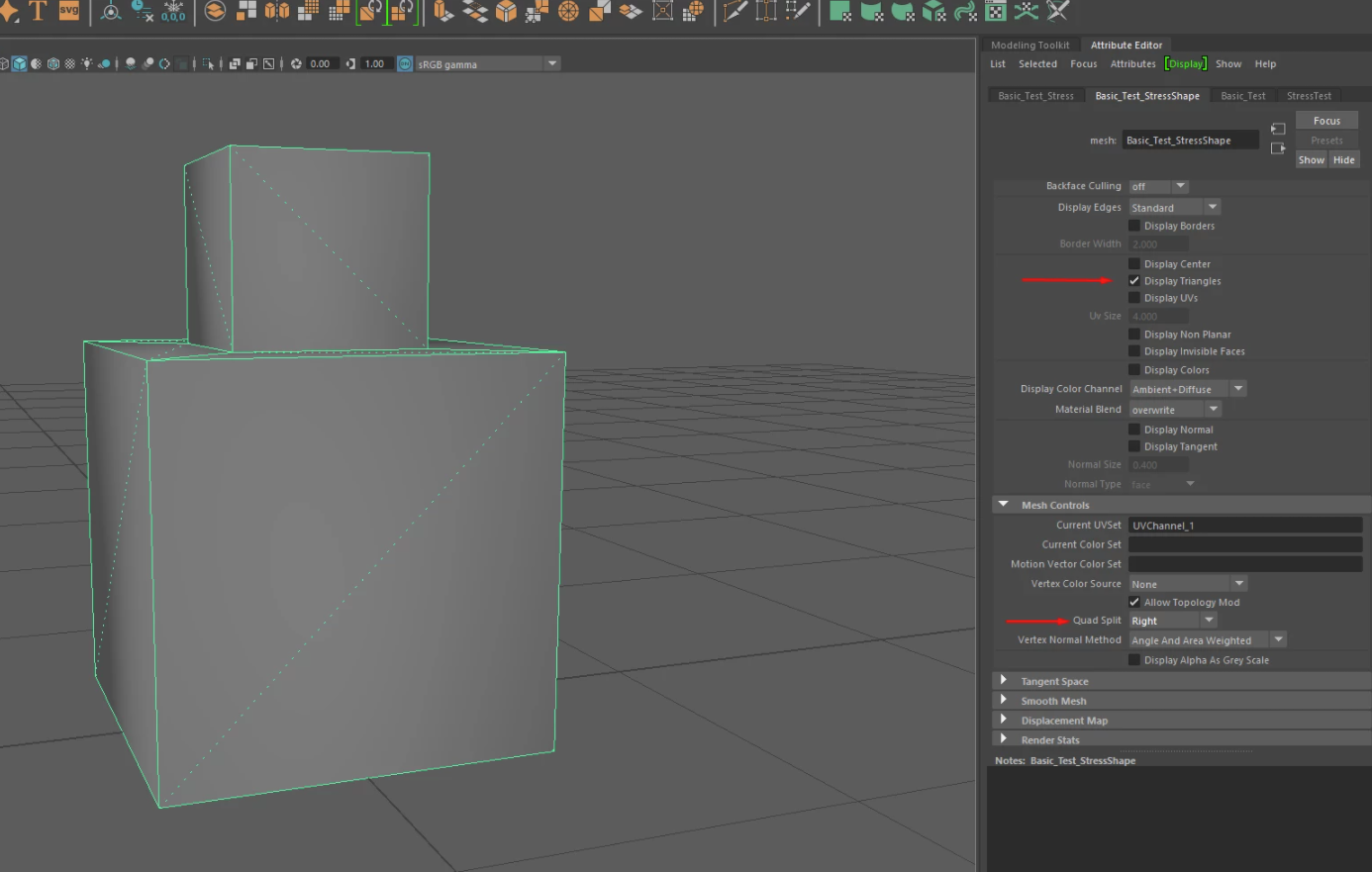Click the Current UVSet field showing UVChannel_1

pyautogui.click(x=1244, y=525)
